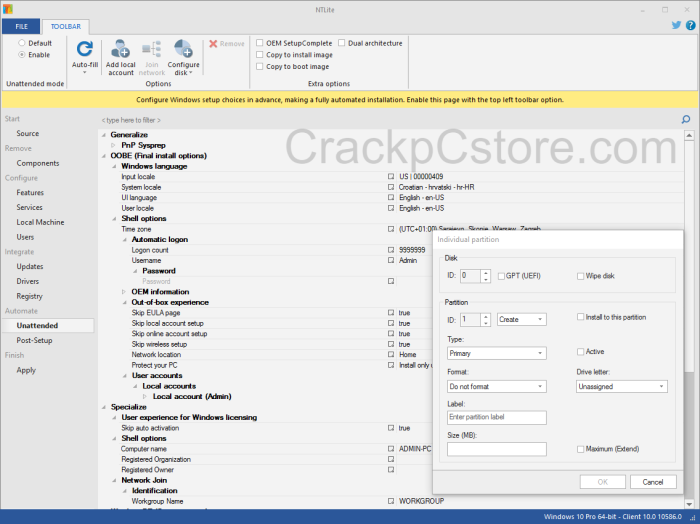
Task: Click edit icon for Workgroup Name row
Action: tap(391, 501)
